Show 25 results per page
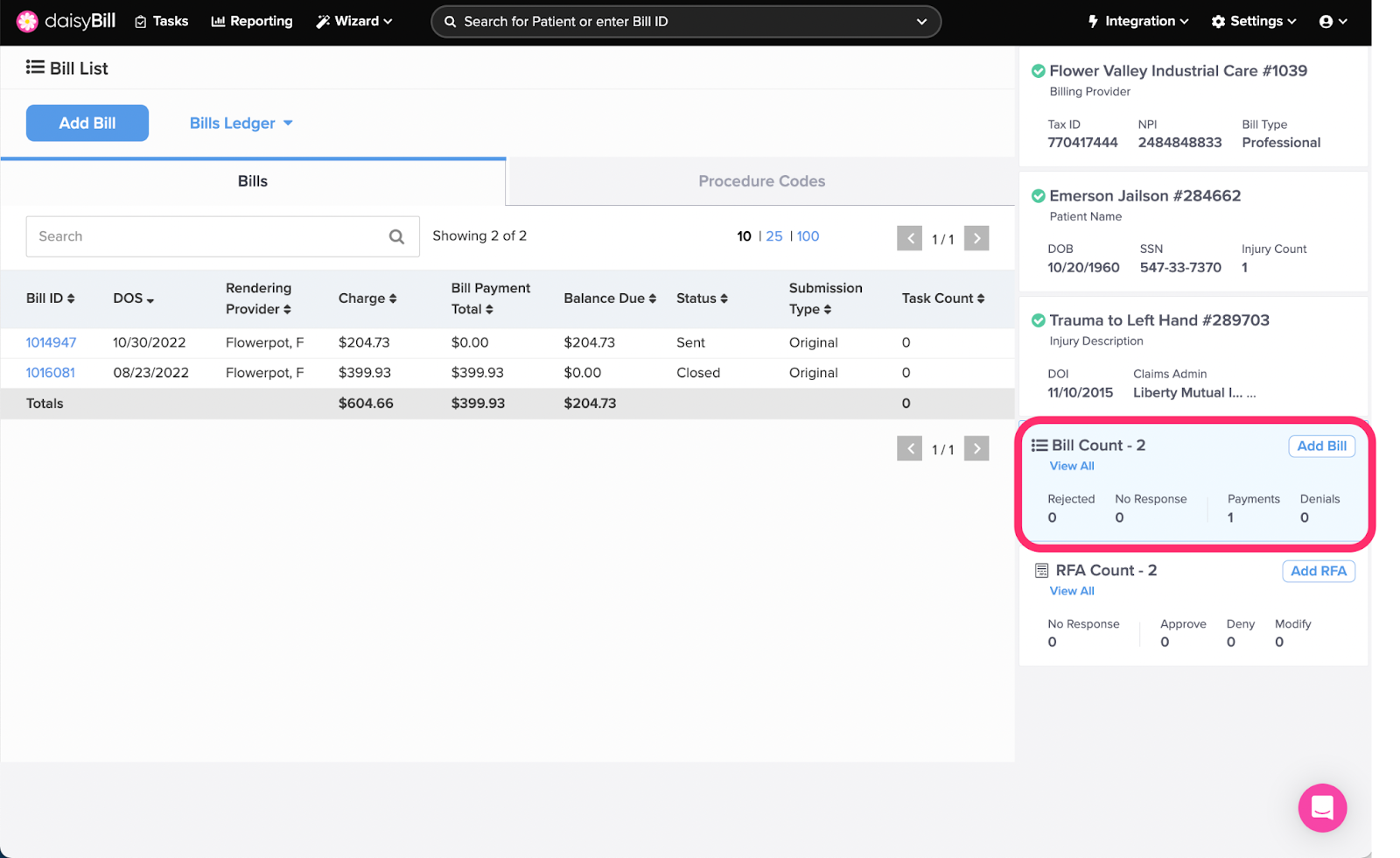 (x=774, y=236)
